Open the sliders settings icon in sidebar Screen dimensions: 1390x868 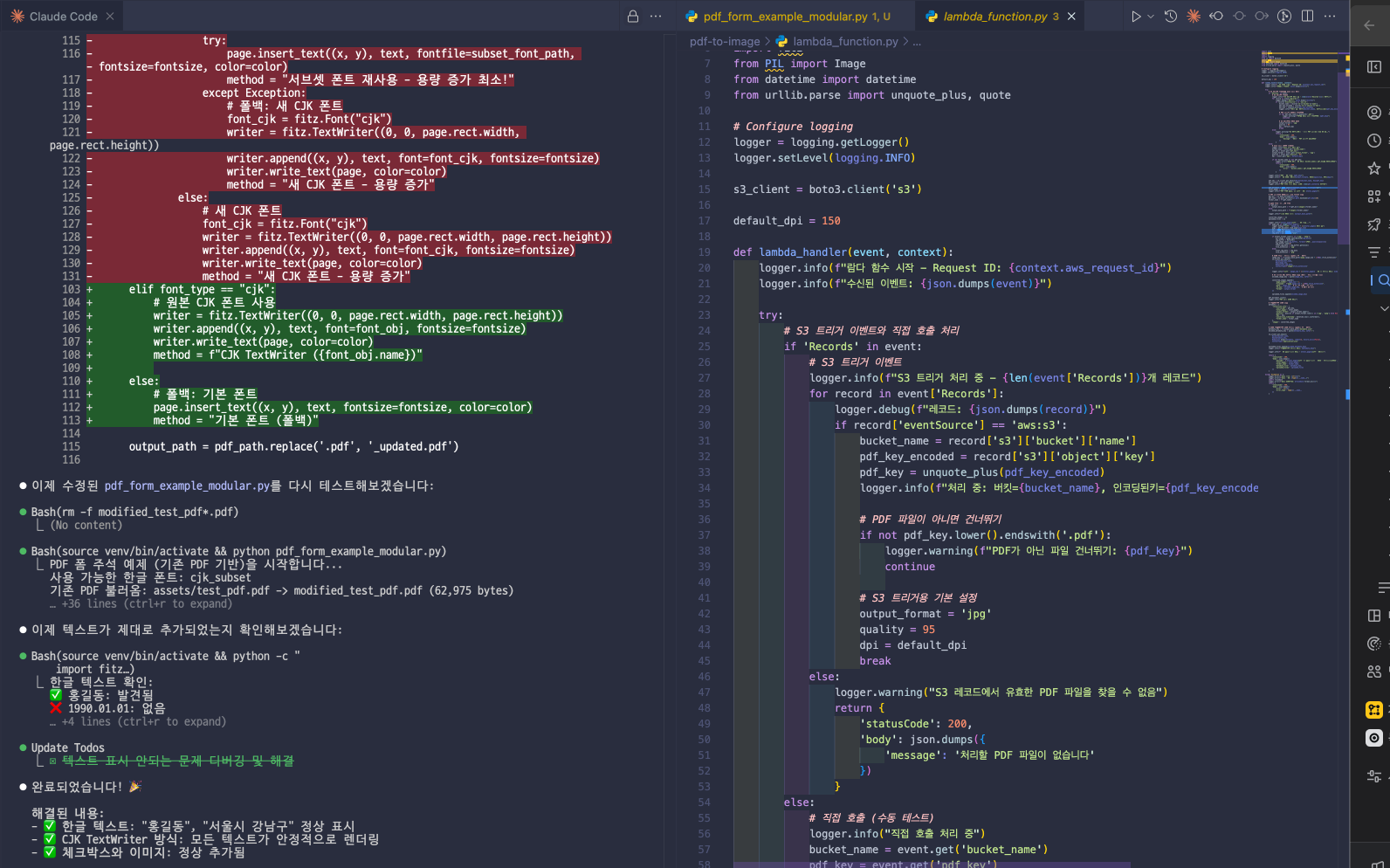coord(1374,776)
